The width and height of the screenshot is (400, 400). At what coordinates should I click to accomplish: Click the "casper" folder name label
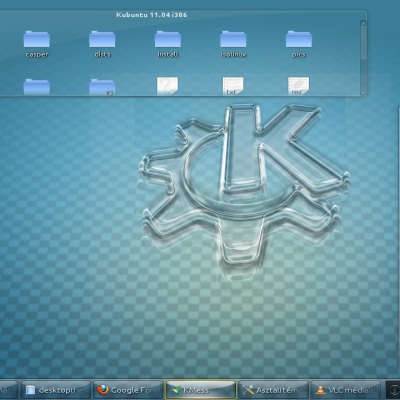point(37,54)
